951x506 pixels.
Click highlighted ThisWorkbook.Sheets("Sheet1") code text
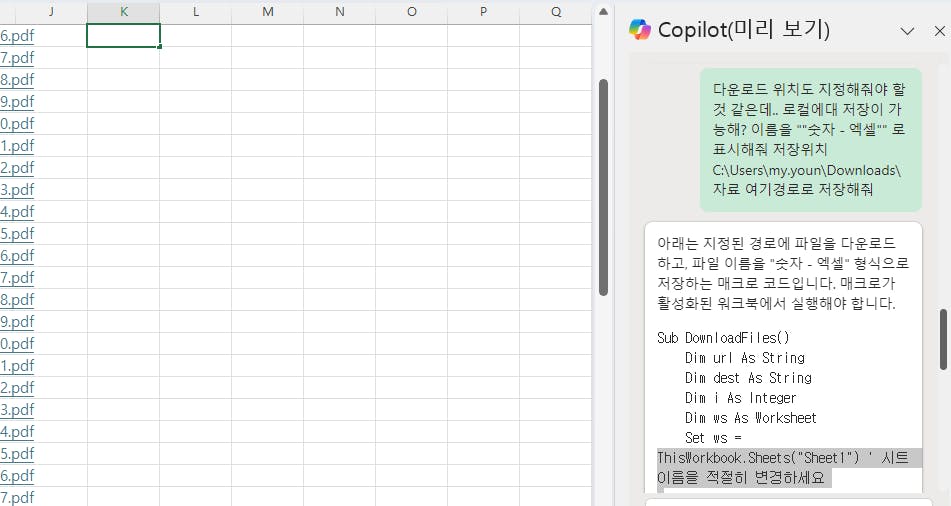[x=758, y=457]
